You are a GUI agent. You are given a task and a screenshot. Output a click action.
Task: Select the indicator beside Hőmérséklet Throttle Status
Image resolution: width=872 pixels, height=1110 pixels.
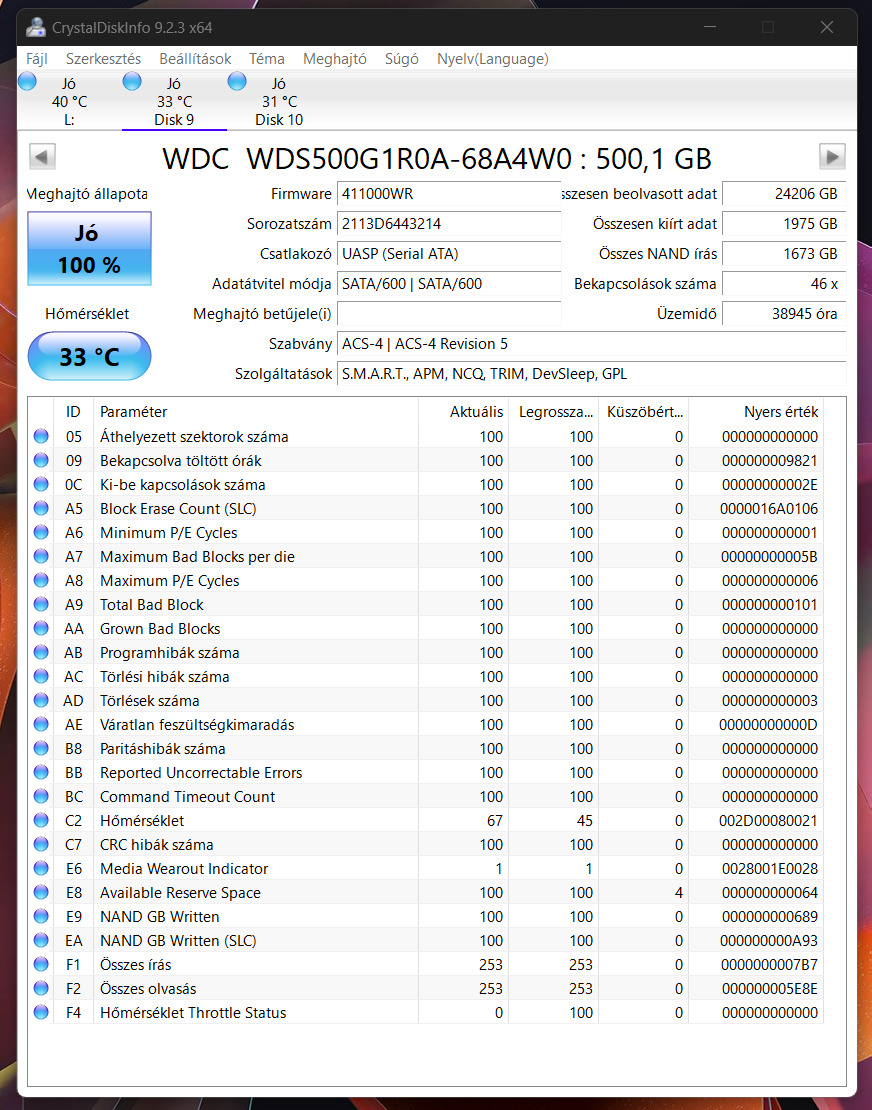click(x=40, y=1012)
